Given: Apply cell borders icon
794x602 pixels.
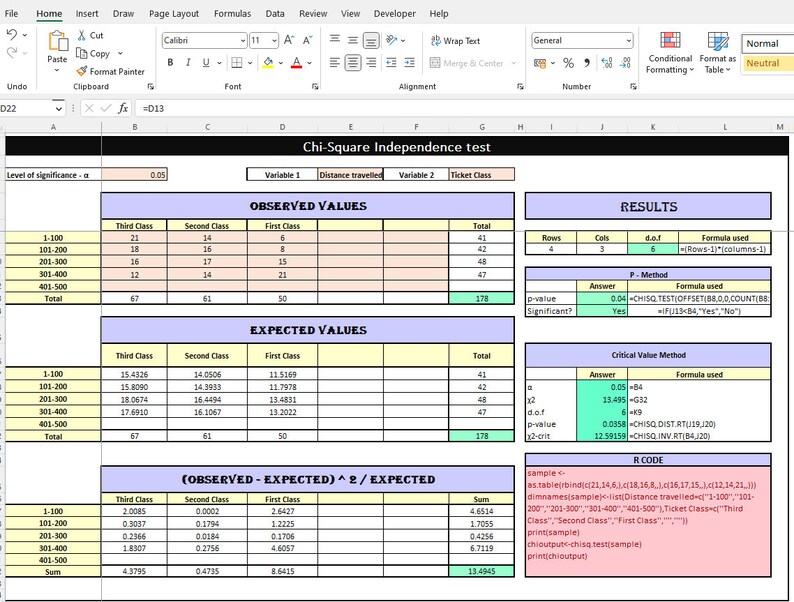Looking at the screenshot, I should [236, 63].
